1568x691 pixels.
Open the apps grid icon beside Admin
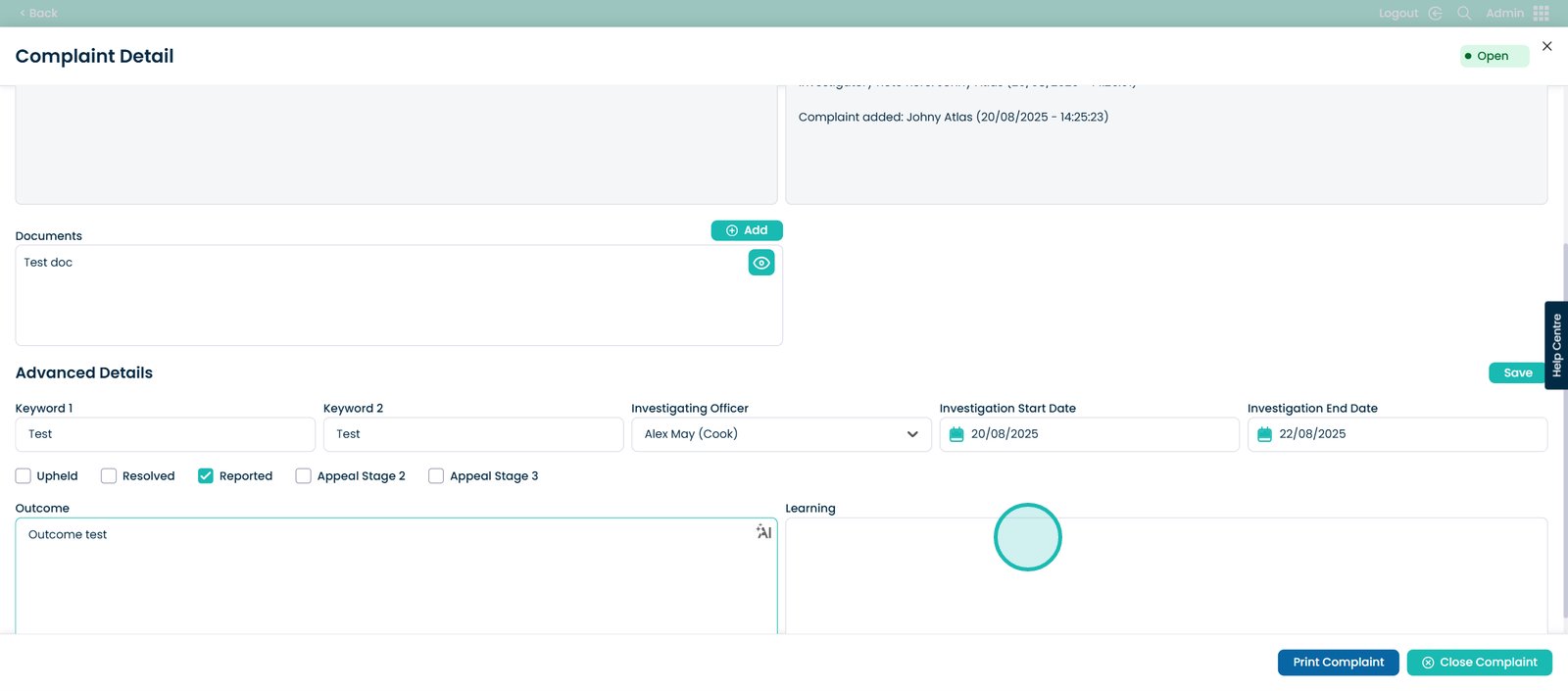point(1542,14)
